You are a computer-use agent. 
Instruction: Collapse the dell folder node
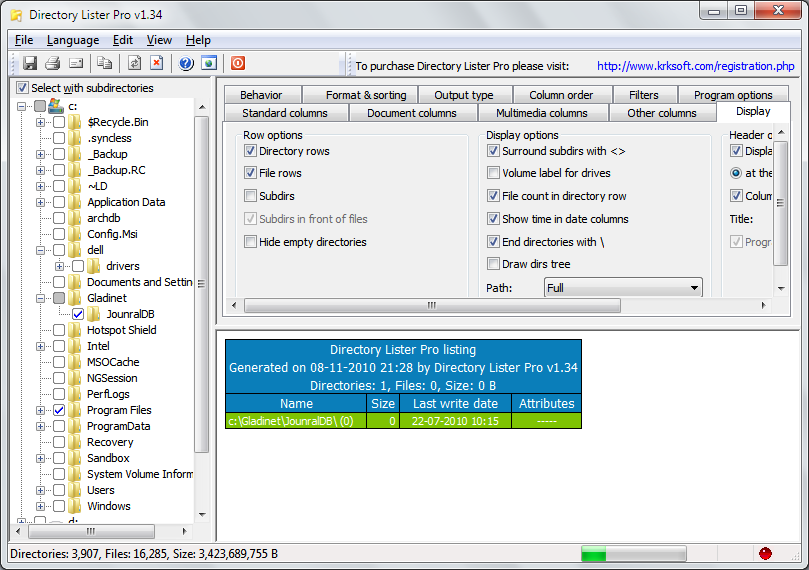[40, 250]
